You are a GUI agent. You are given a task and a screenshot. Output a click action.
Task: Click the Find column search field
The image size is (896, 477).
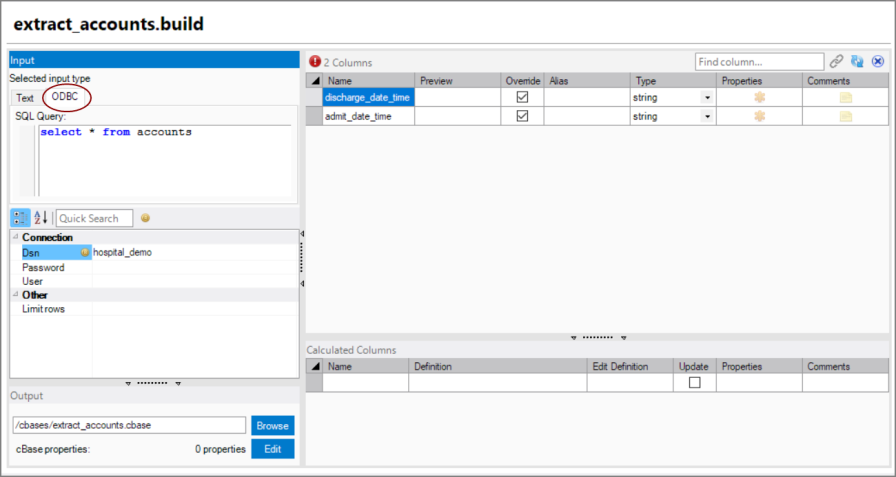coord(759,62)
